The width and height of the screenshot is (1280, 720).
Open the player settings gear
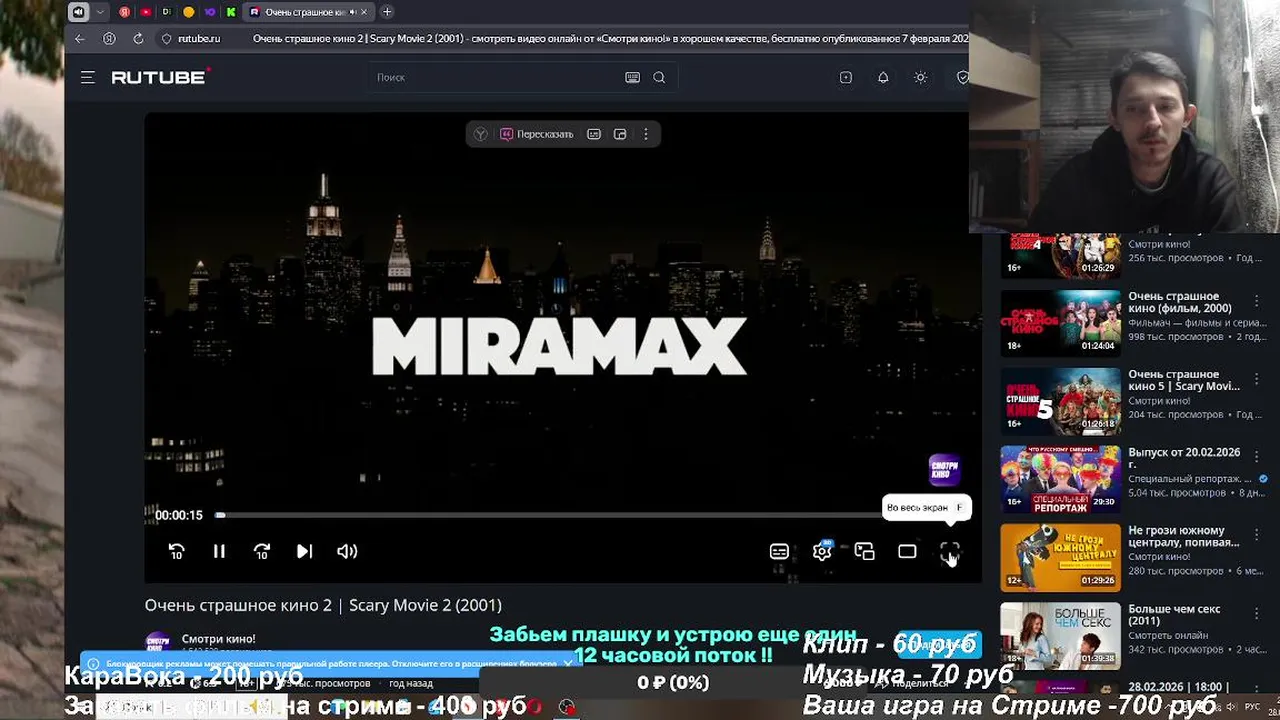click(x=822, y=551)
